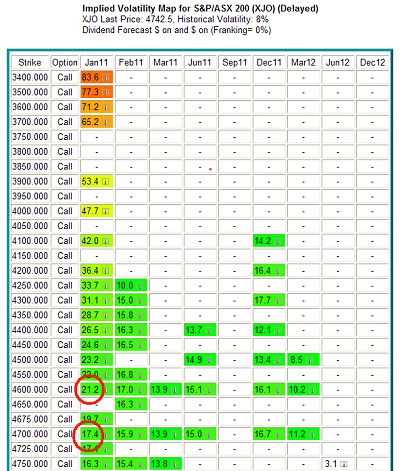Show details icon beside 47.7
The image size is (400, 471).
pos(106,211)
